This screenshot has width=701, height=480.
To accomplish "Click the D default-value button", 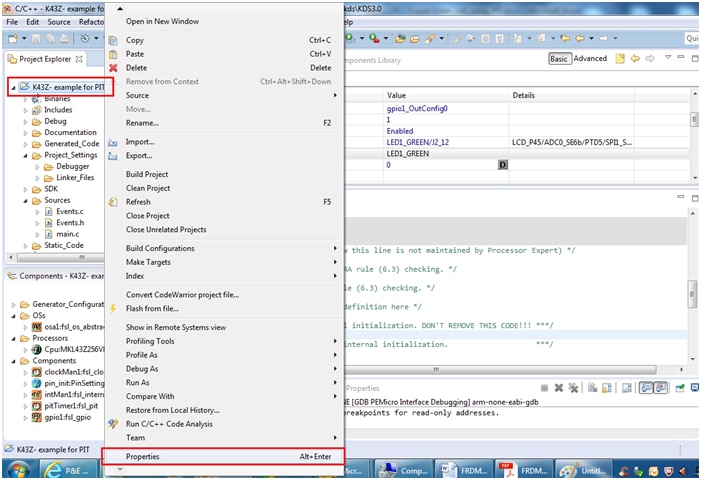I will 503,164.
